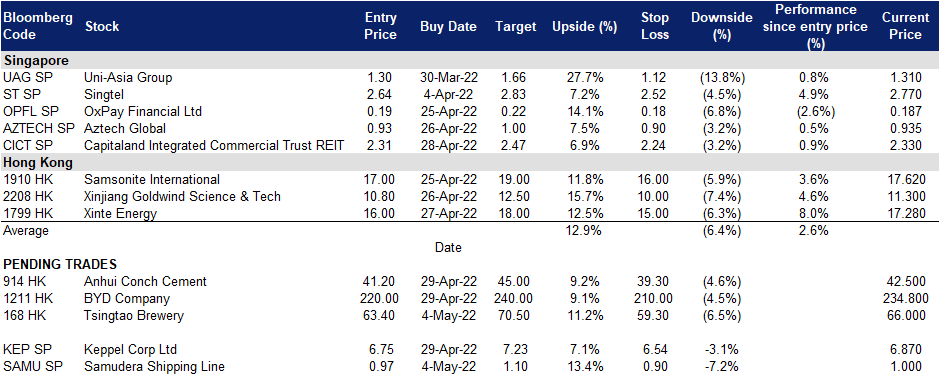Select the UAG SP ticker cell
The width and height of the screenshot is (939, 375).
pyautogui.click(x=23, y=77)
